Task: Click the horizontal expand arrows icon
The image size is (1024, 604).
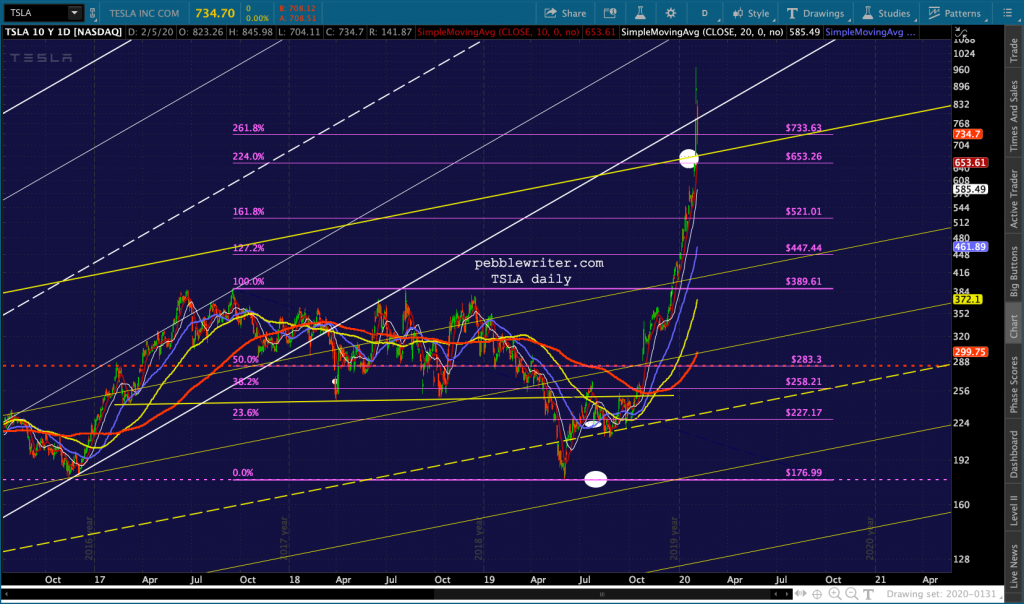Action: 801,594
